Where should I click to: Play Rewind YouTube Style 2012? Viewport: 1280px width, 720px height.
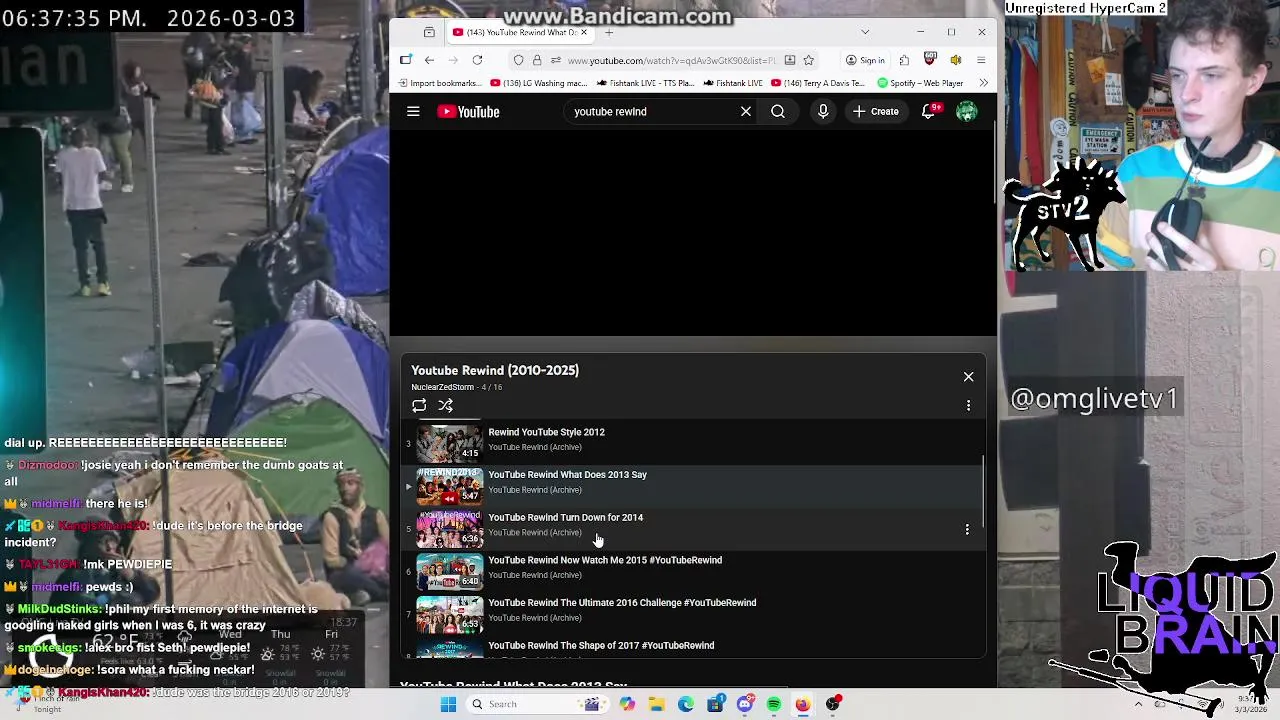pyautogui.click(x=546, y=432)
